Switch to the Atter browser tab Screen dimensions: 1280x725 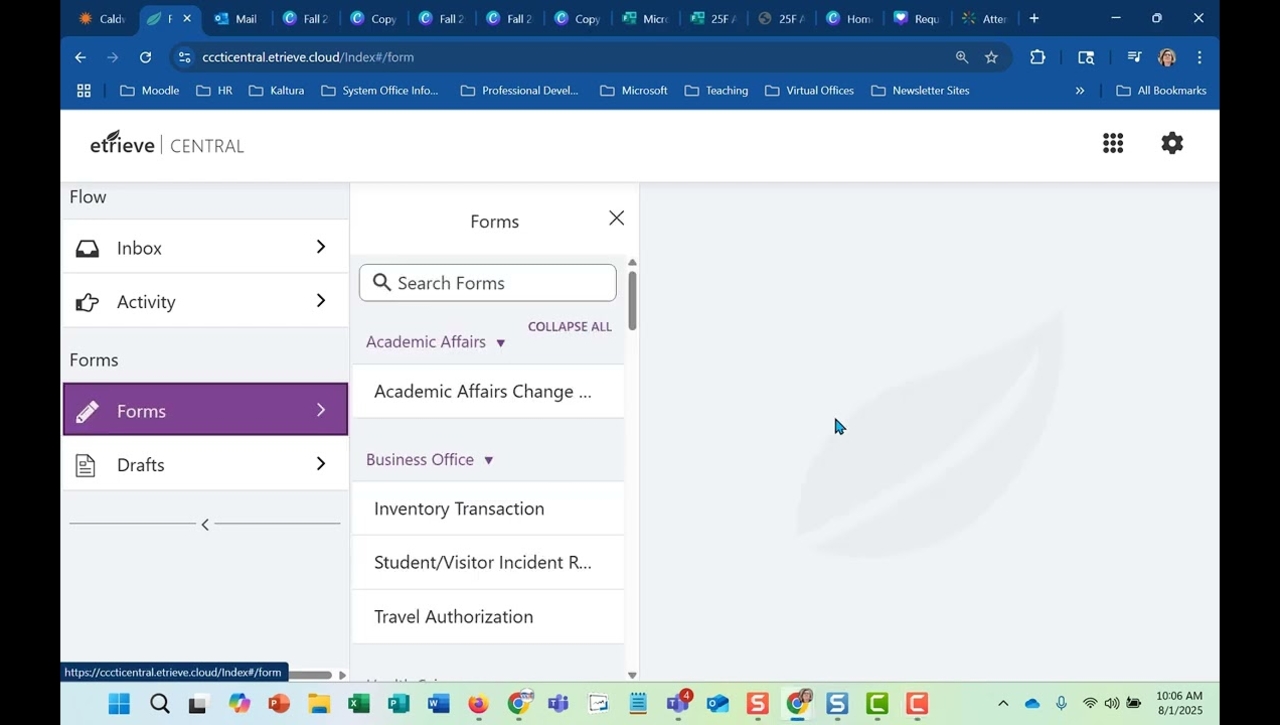tap(984, 18)
